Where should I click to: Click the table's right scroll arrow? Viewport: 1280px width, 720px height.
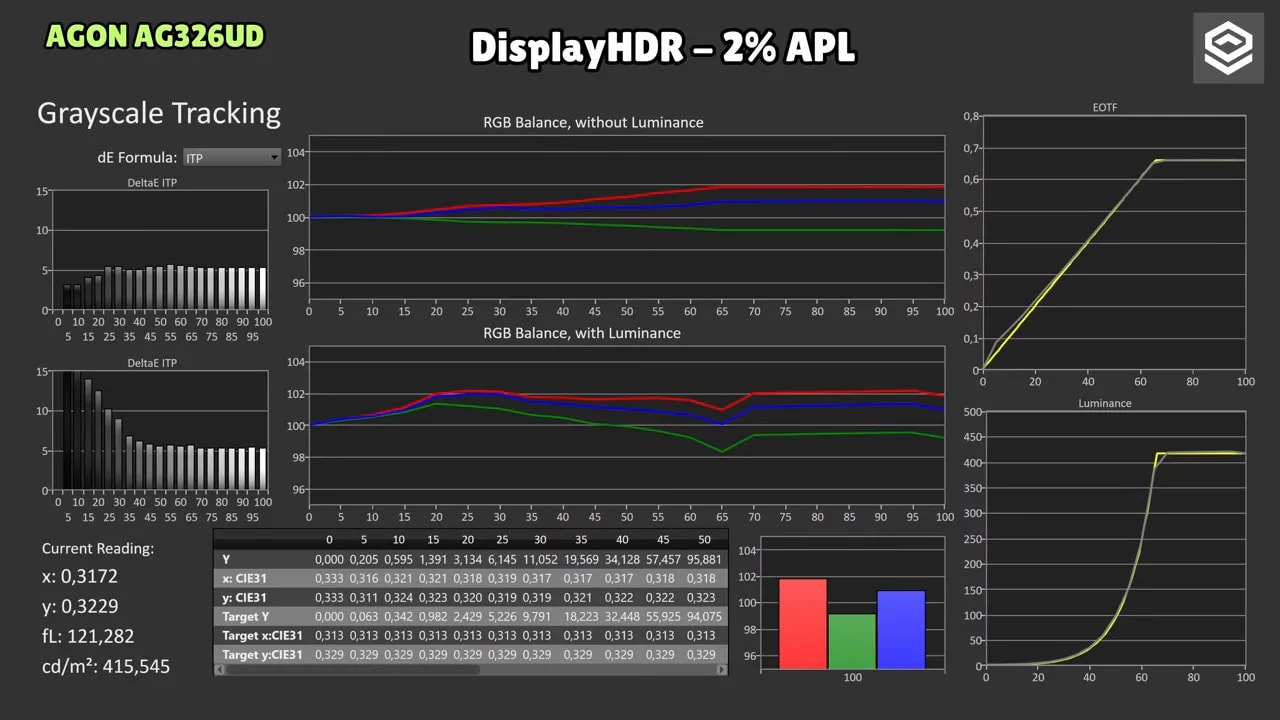point(722,670)
